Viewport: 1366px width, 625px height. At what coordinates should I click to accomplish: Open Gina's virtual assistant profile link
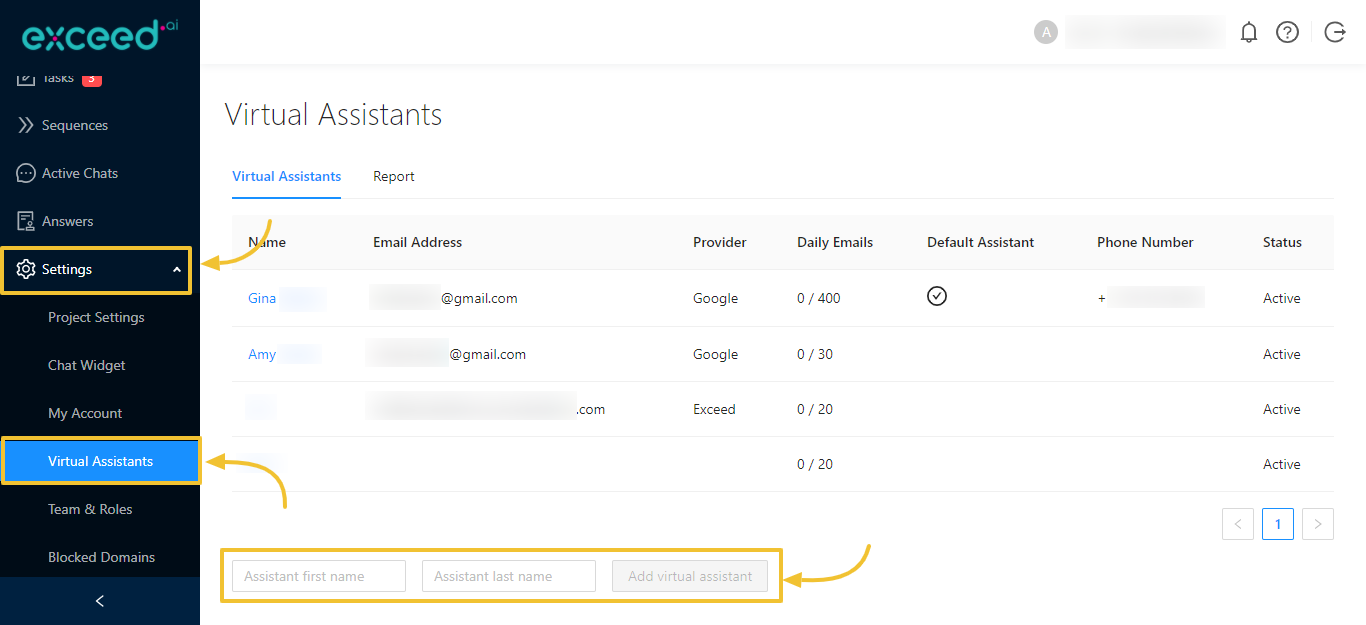click(262, 298)
